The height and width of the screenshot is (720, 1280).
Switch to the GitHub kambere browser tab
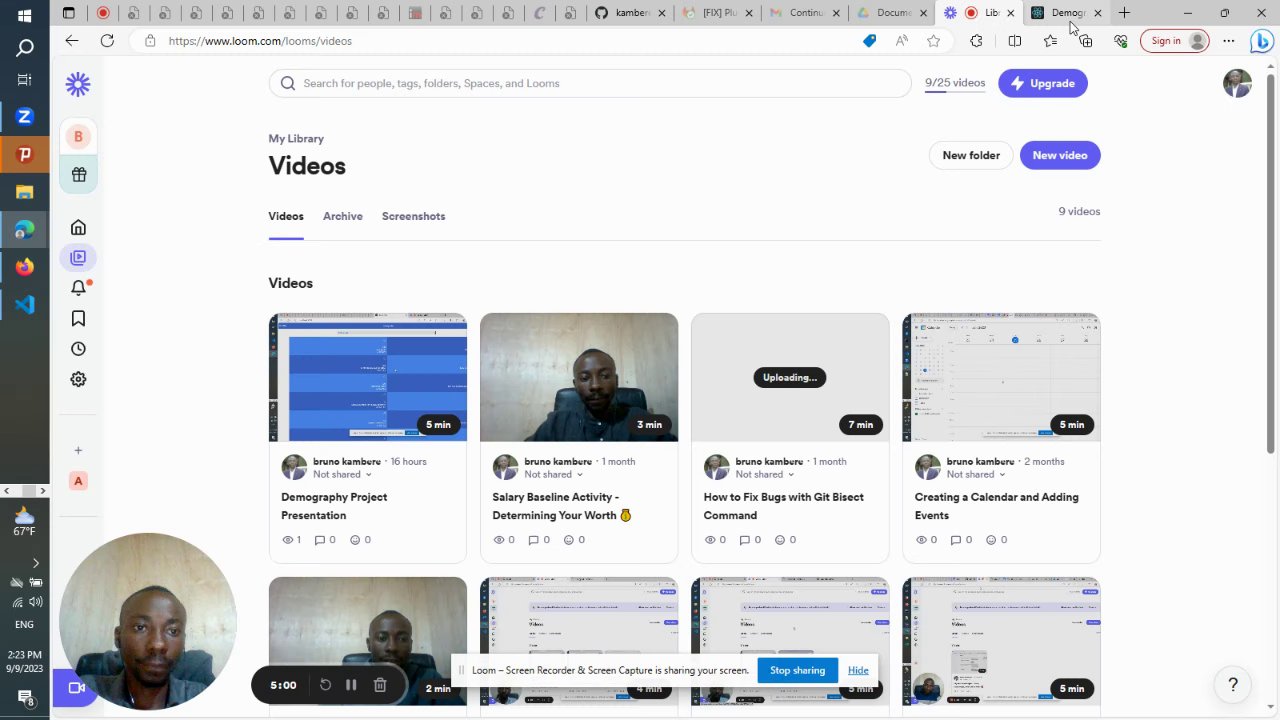628,13
